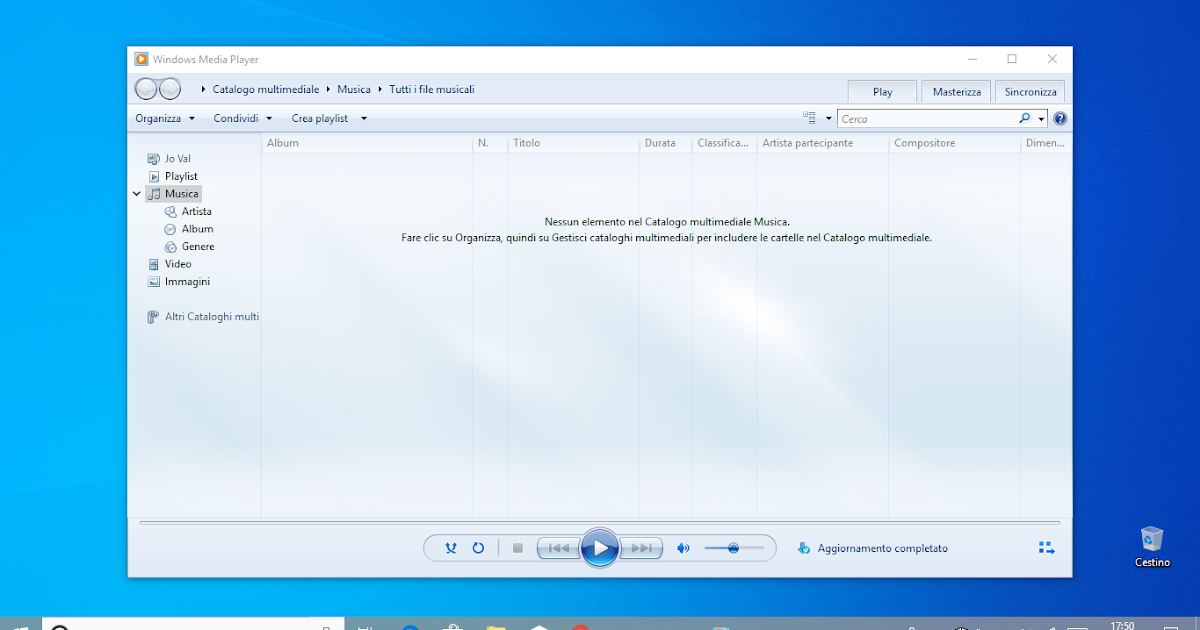Viewport: 1200px width, 630px height.
Task: Skip to the previous track
Action: pyautogui.click(x=558, y=548)
